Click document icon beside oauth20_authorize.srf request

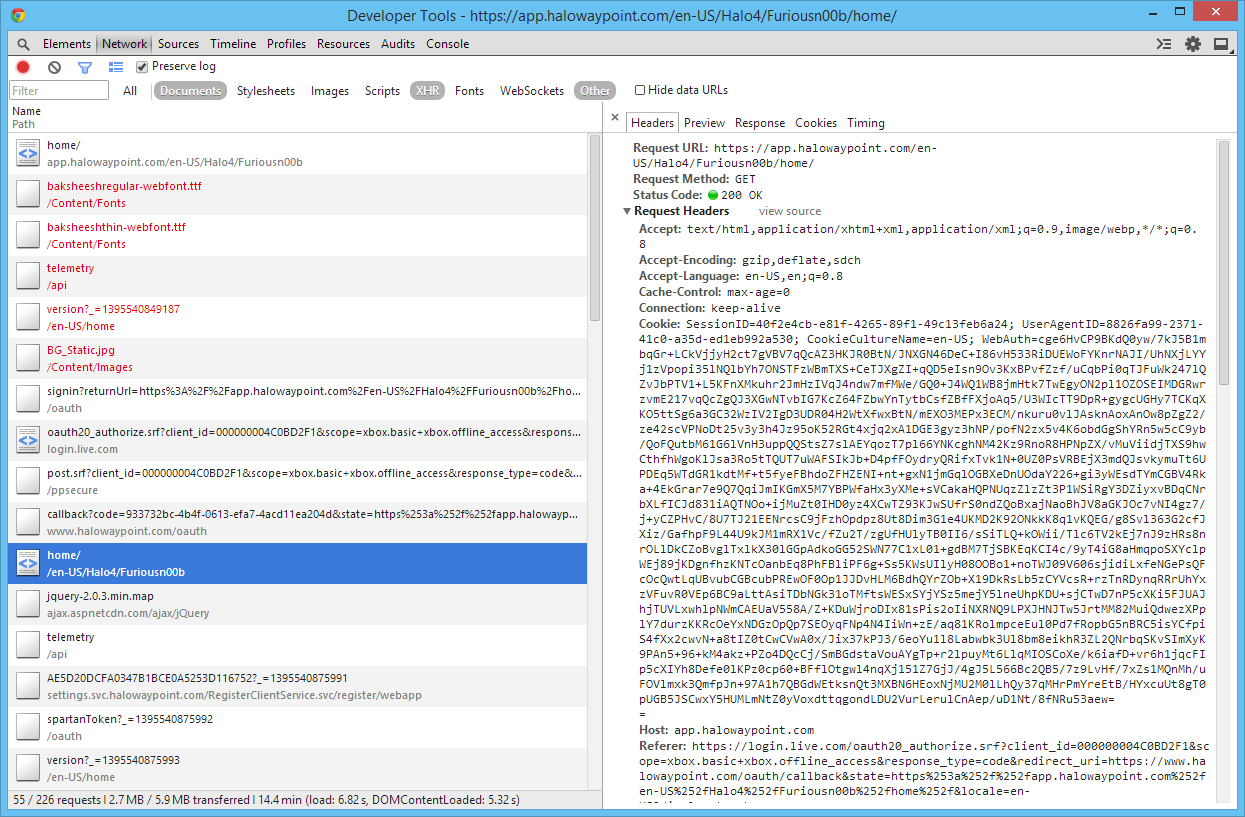pos(28,440)
